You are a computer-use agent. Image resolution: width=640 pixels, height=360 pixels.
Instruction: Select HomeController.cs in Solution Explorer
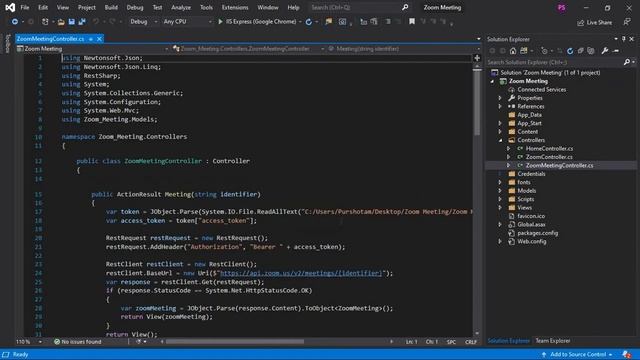[549, 149]
